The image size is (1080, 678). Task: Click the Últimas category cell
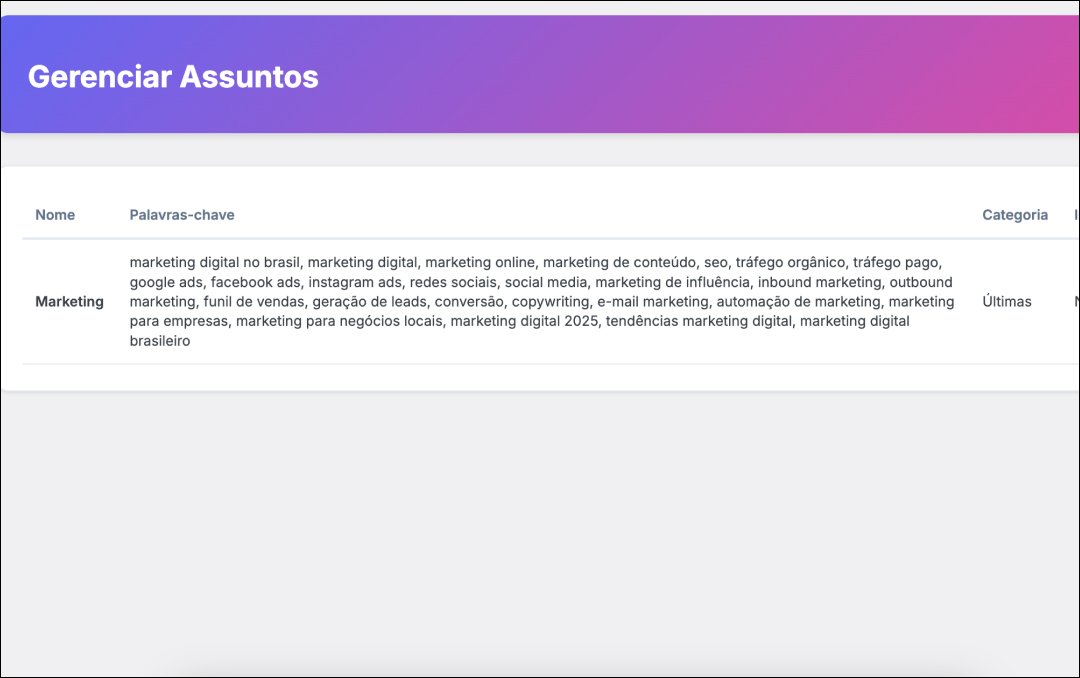point(1007,301)
